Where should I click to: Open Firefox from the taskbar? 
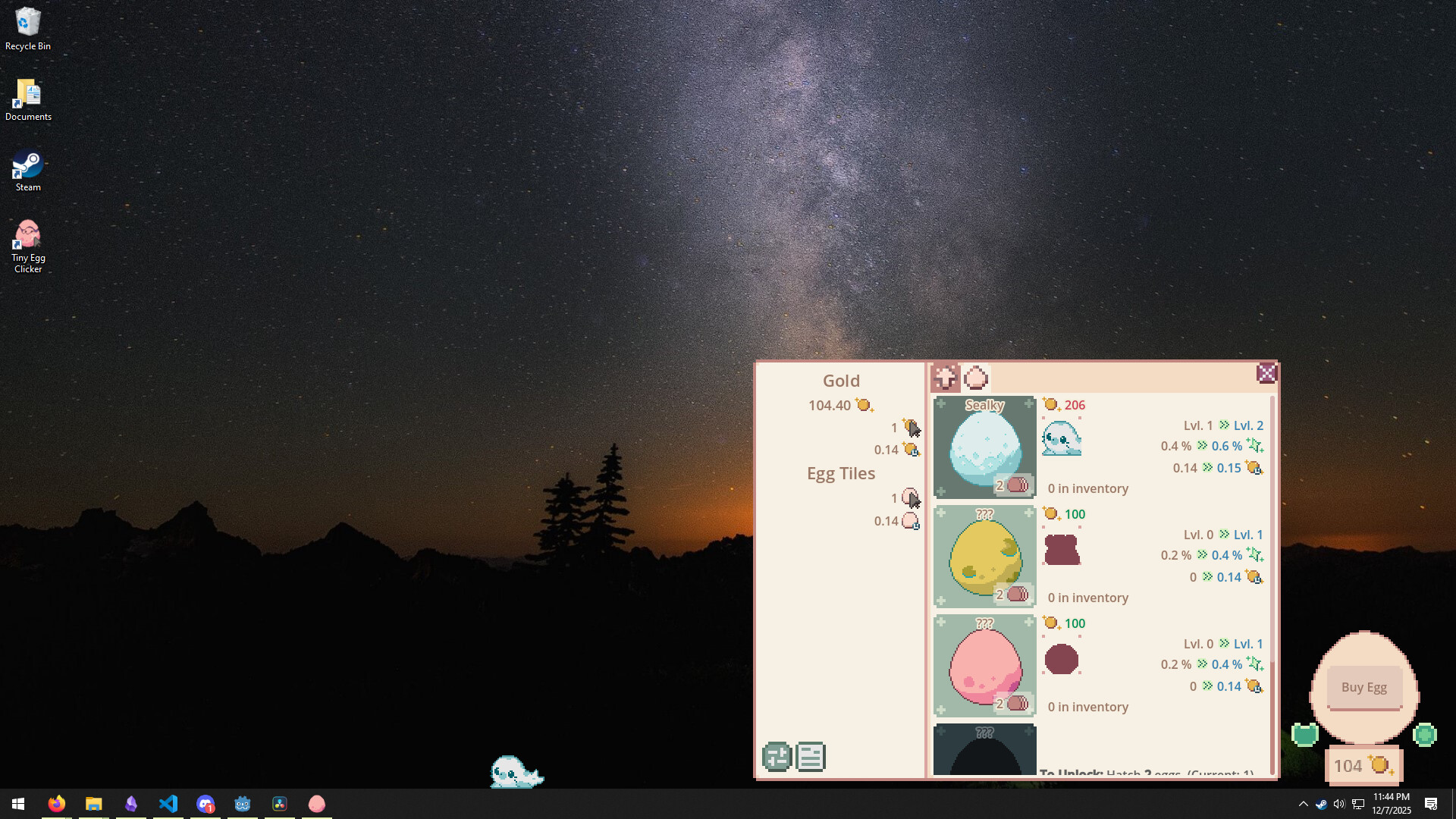[x=56, y=803]
